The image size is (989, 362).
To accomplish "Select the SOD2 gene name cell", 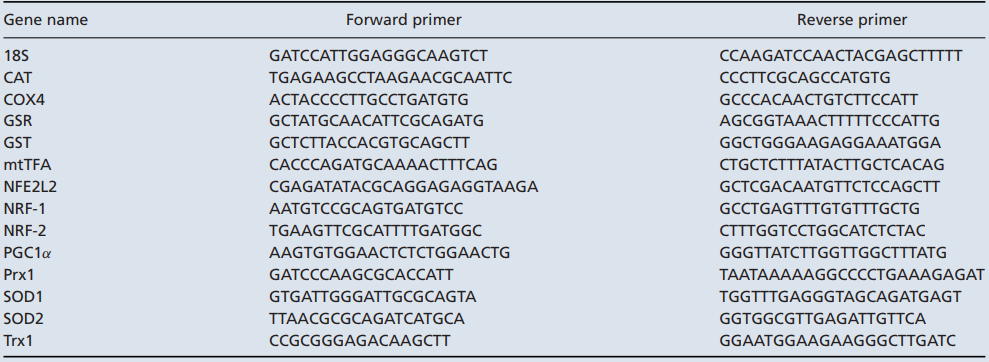I will [22, 318].
